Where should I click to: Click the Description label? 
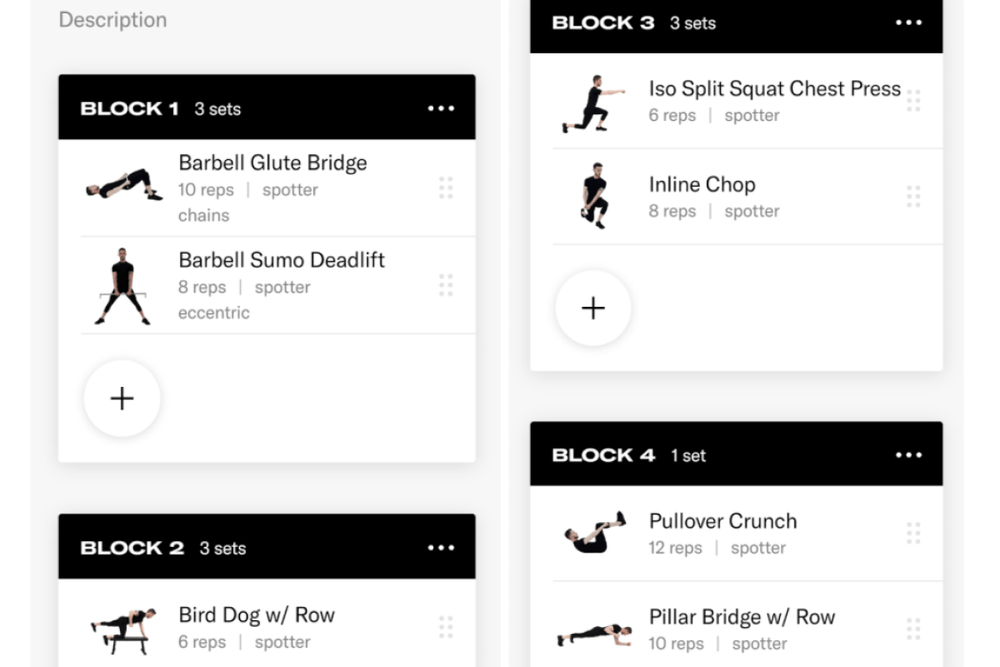pyautogui.click(x=112, y=19)
